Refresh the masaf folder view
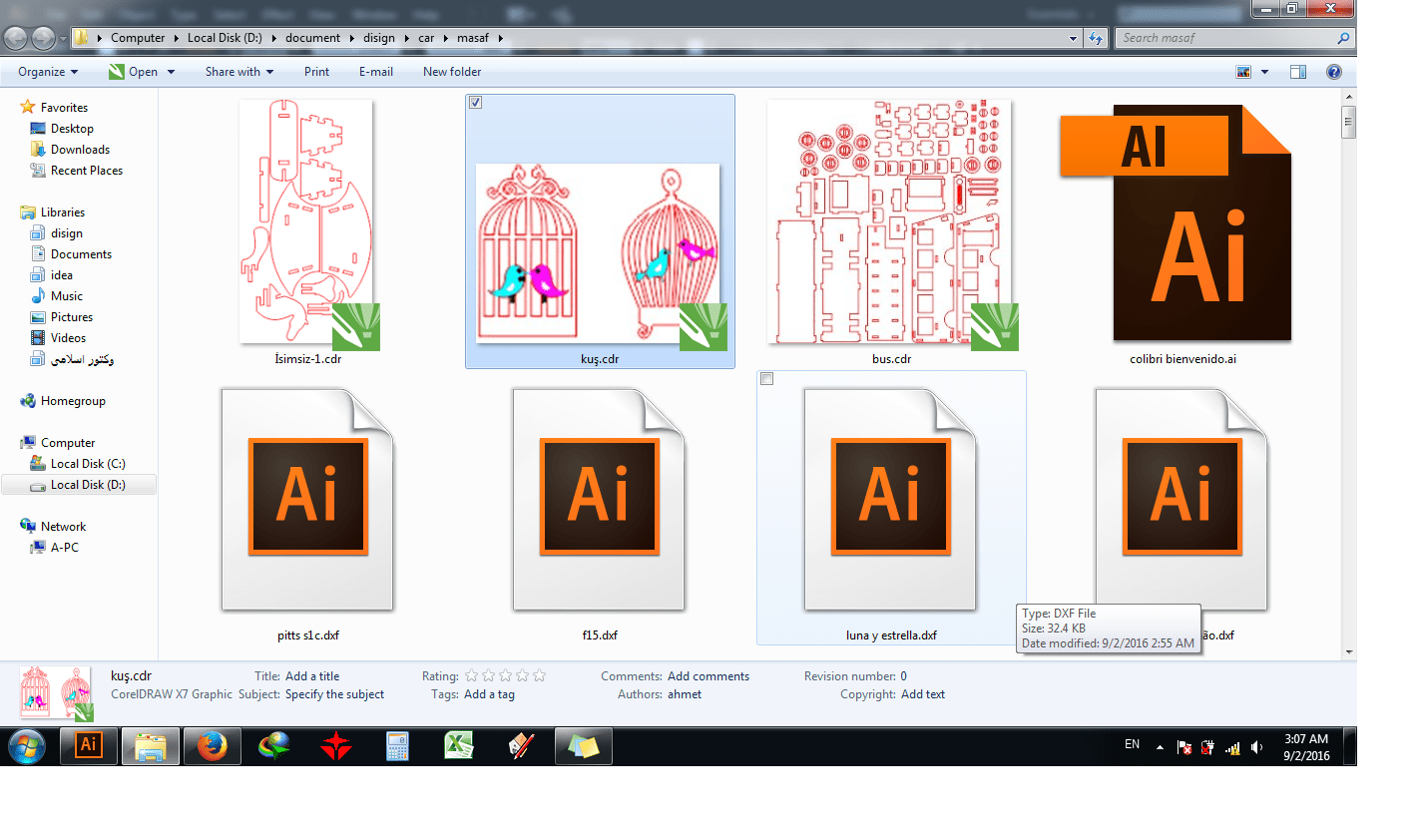The height and width of the screenshot is (840, 1418). click(x=1096, y=38)
